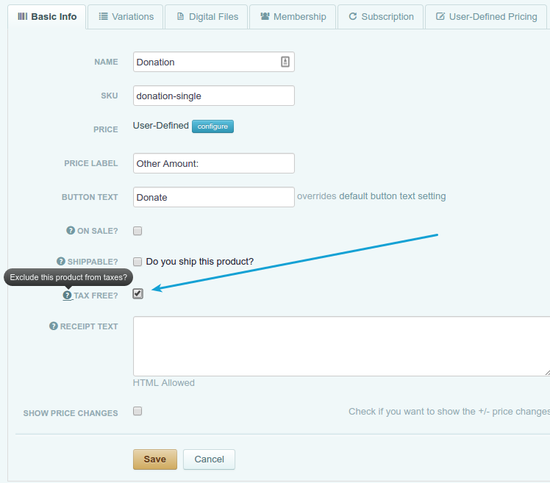Follow the default button text setting link
This screenshot has width=550, height=483.
[392, 196]
